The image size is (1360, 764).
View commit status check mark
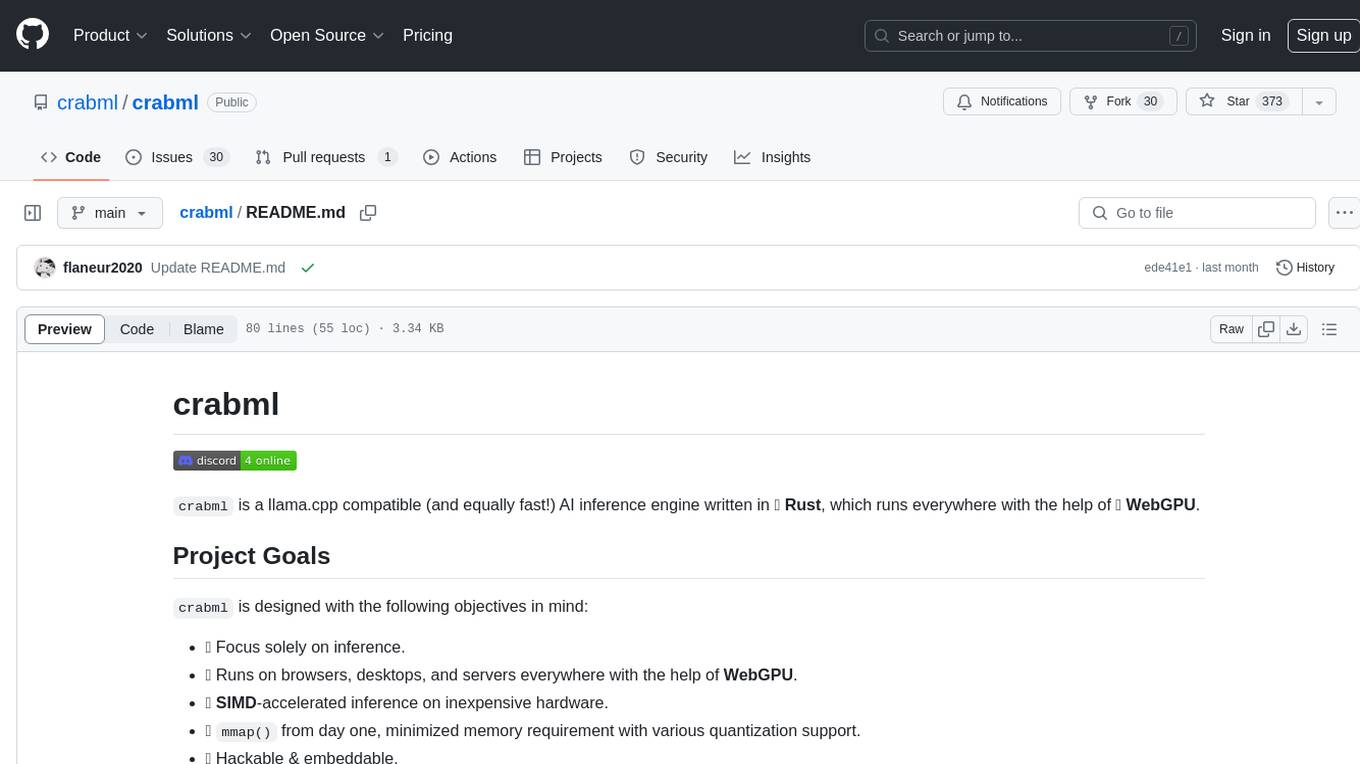[x=308, y=267]
